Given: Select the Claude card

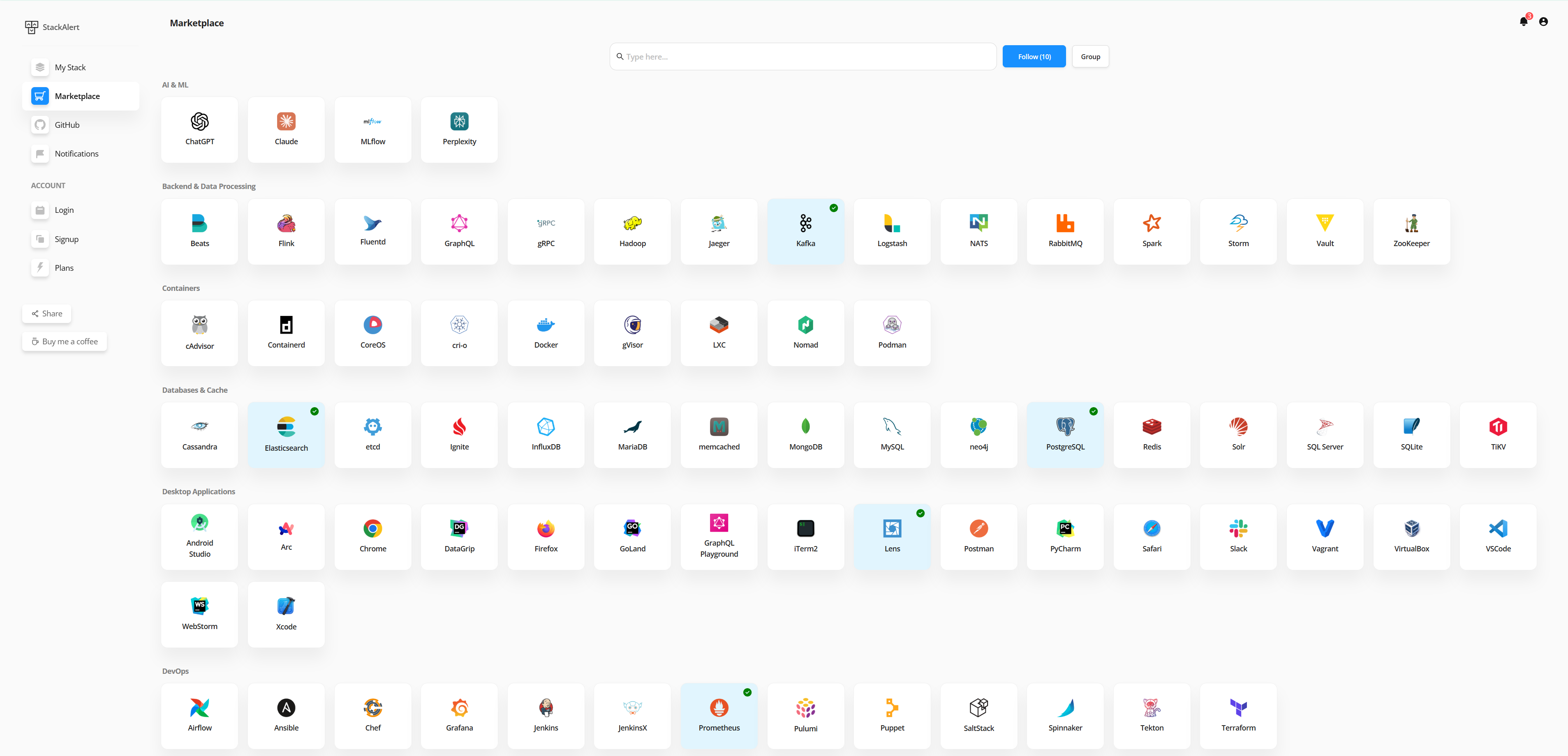Looking at the screenshot, I should tap(286, 129).
